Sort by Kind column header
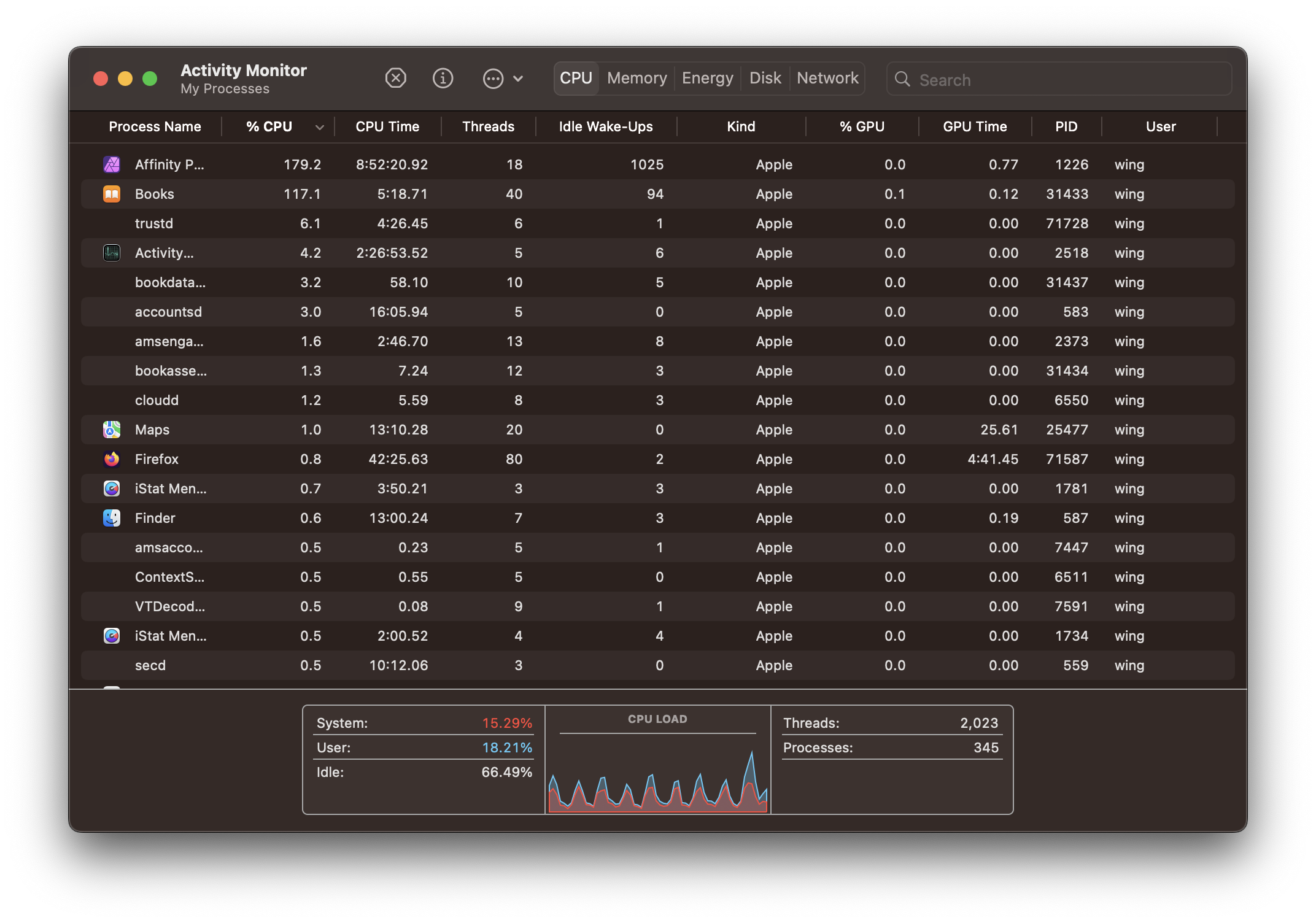1316x923 pixels. 741,127
